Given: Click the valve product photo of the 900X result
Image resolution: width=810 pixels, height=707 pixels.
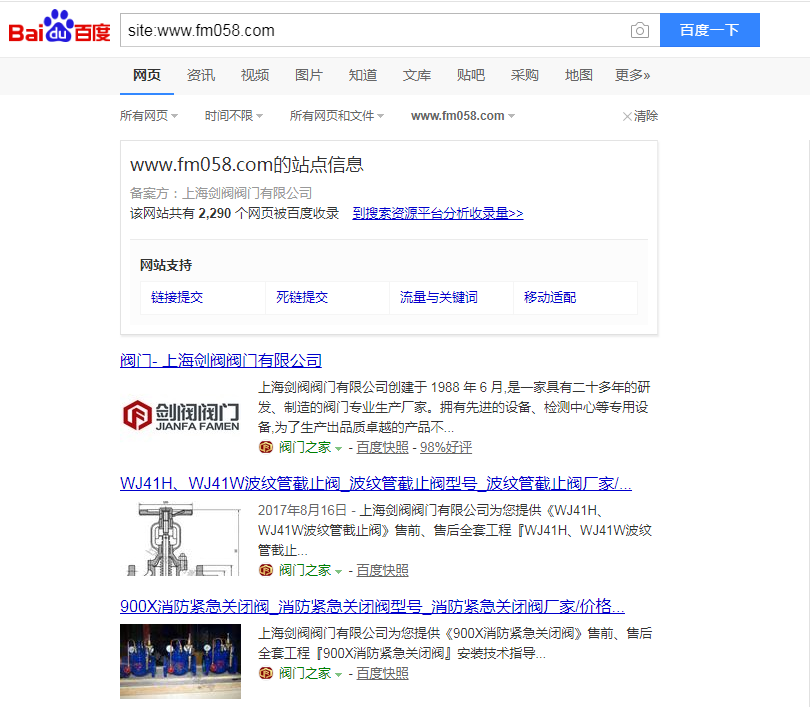Looking at the screenshot, I should [x=180, y=662].
